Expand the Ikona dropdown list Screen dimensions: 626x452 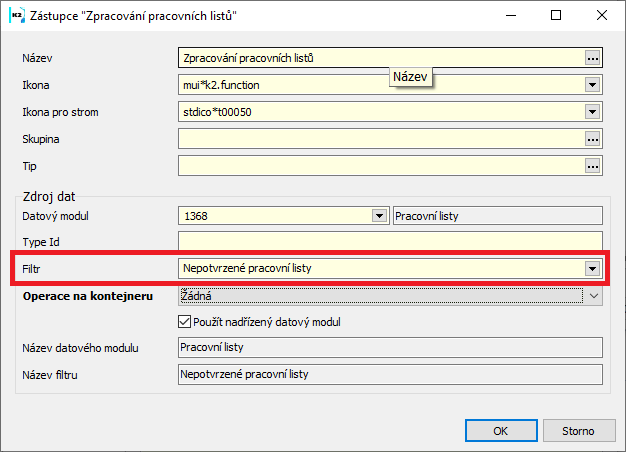click(593, 85)
